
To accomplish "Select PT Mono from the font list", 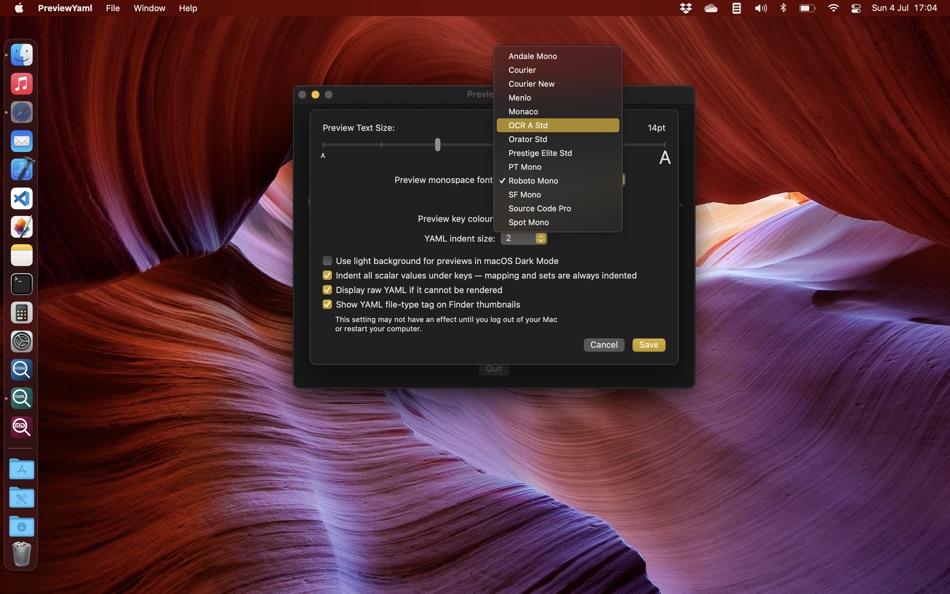I will (x=558, y=167).
